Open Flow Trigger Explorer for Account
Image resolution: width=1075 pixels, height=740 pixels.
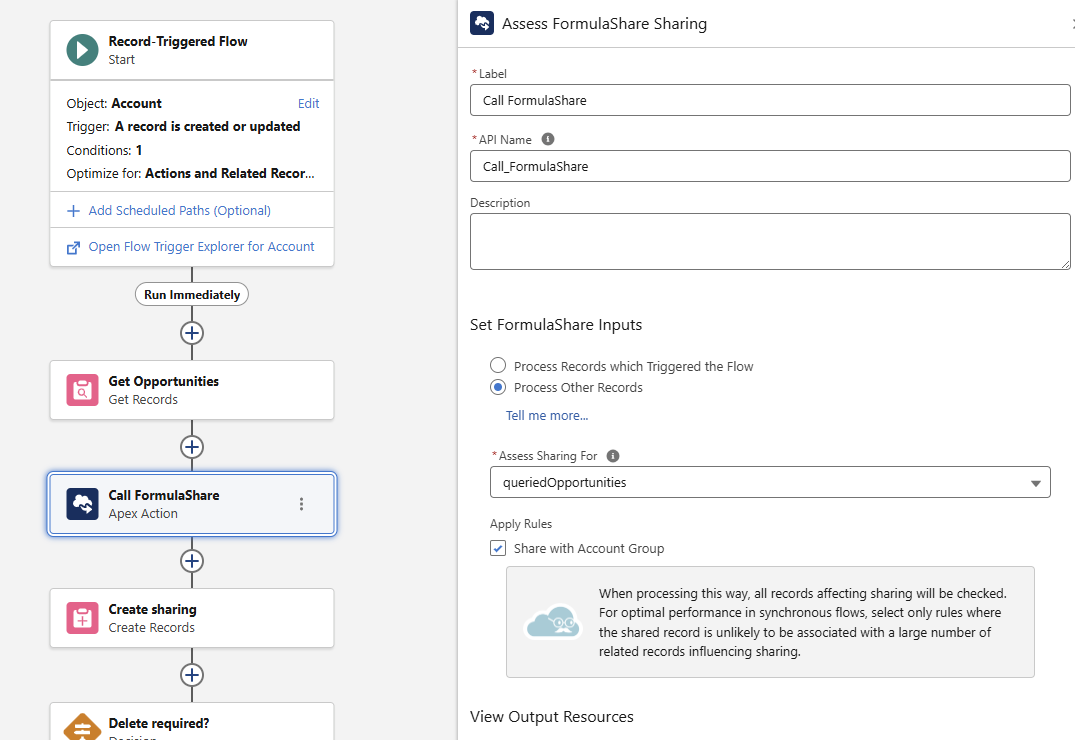tap(199, 246)
